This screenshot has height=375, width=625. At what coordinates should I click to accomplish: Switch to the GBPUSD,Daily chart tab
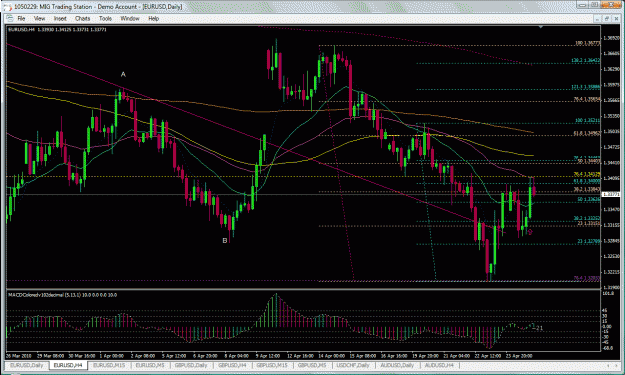click(x=191, y=365)
